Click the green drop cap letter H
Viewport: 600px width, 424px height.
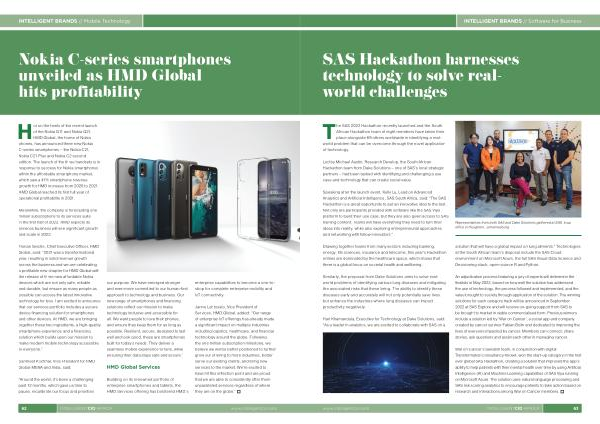click(x=24, y=131)
